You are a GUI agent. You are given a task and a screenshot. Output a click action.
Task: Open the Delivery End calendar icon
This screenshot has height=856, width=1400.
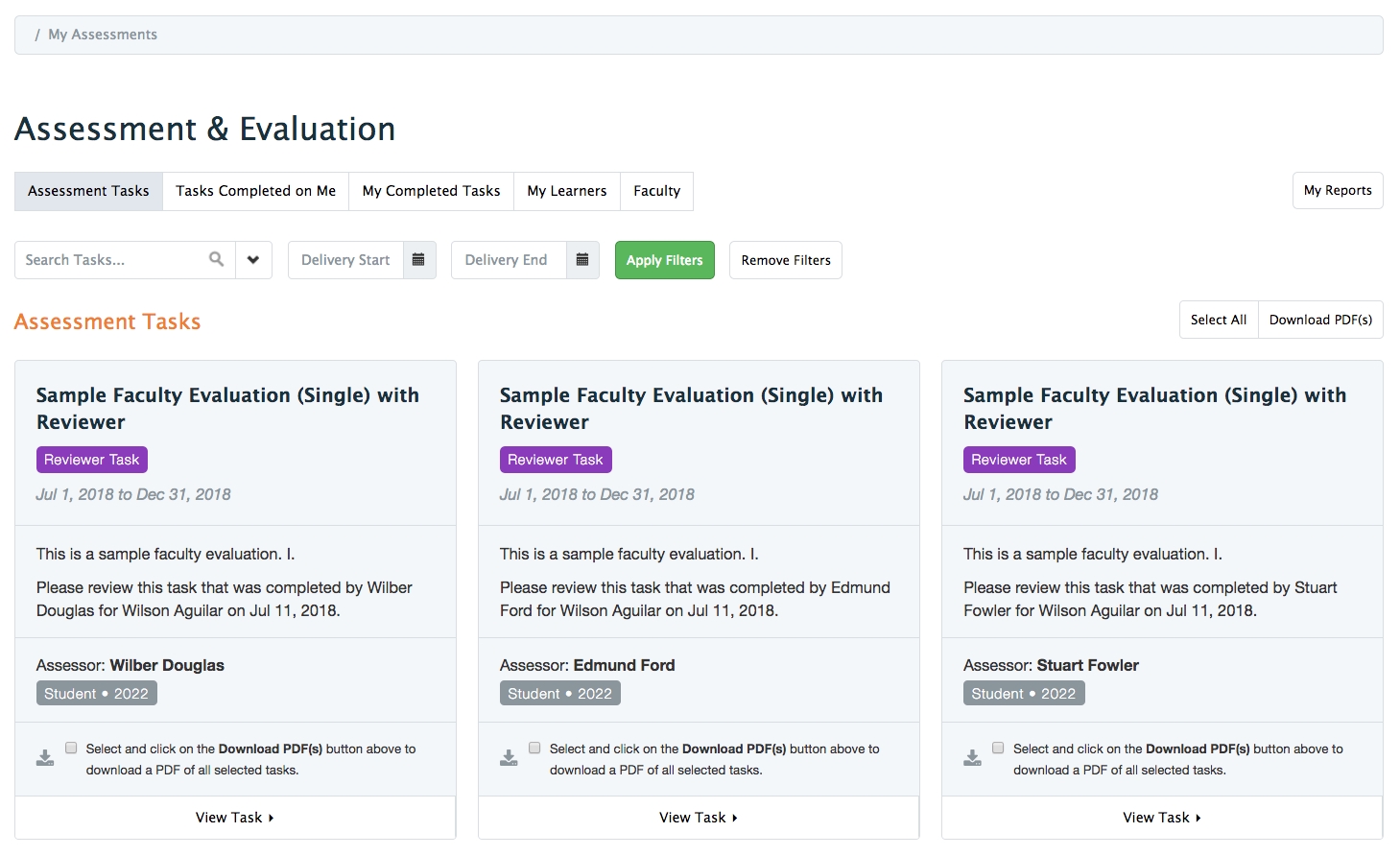coord(582,260)
